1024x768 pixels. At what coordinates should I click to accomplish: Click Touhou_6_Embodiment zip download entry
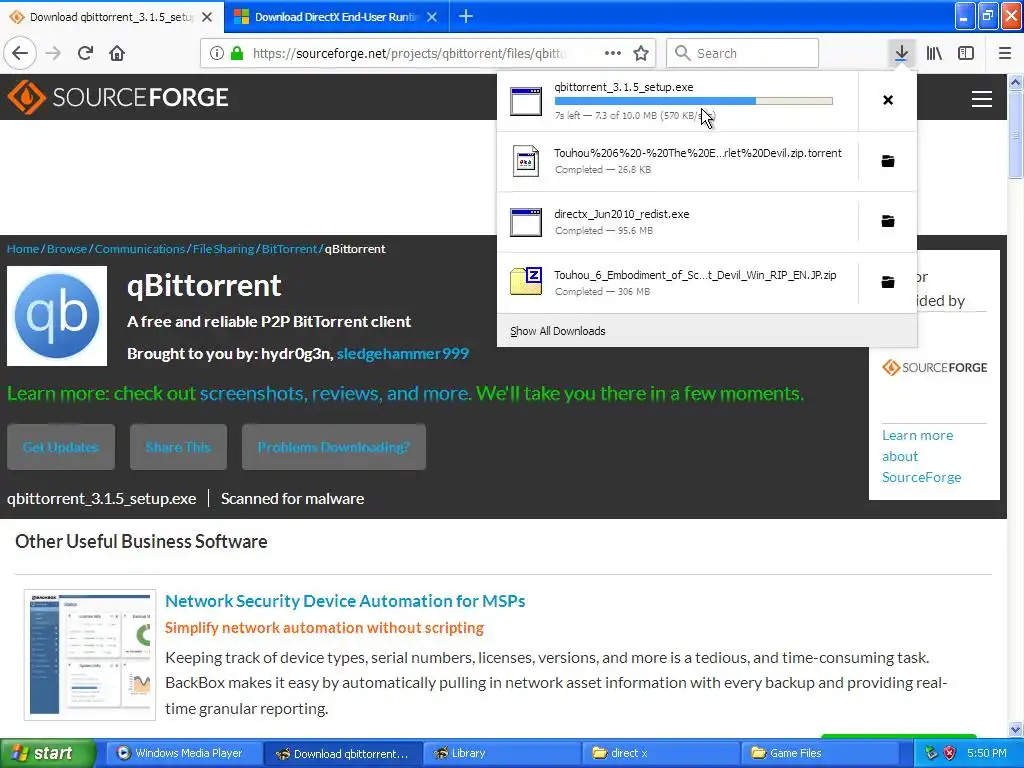tap(677, 283)
